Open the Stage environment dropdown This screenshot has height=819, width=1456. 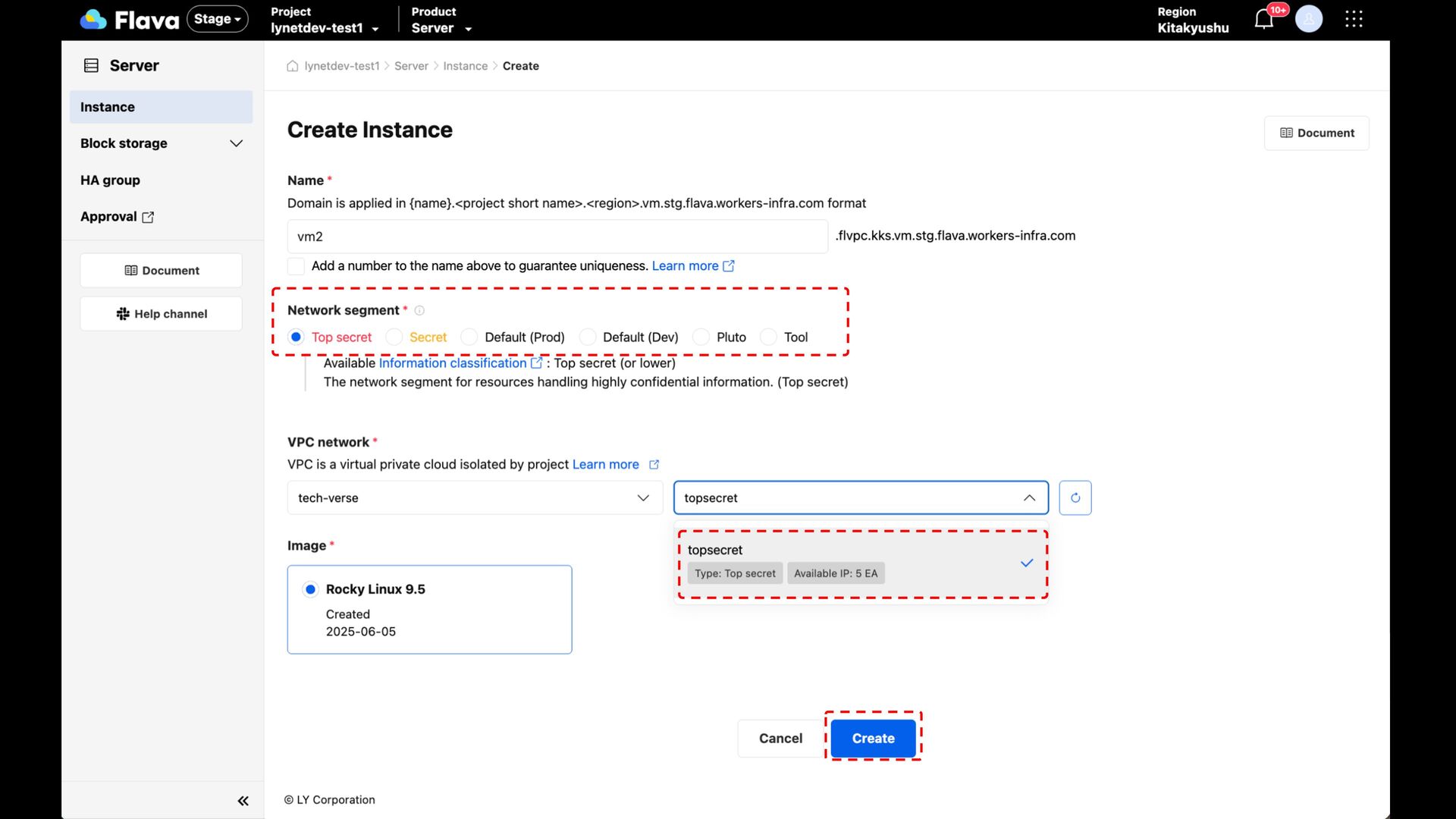218,19
